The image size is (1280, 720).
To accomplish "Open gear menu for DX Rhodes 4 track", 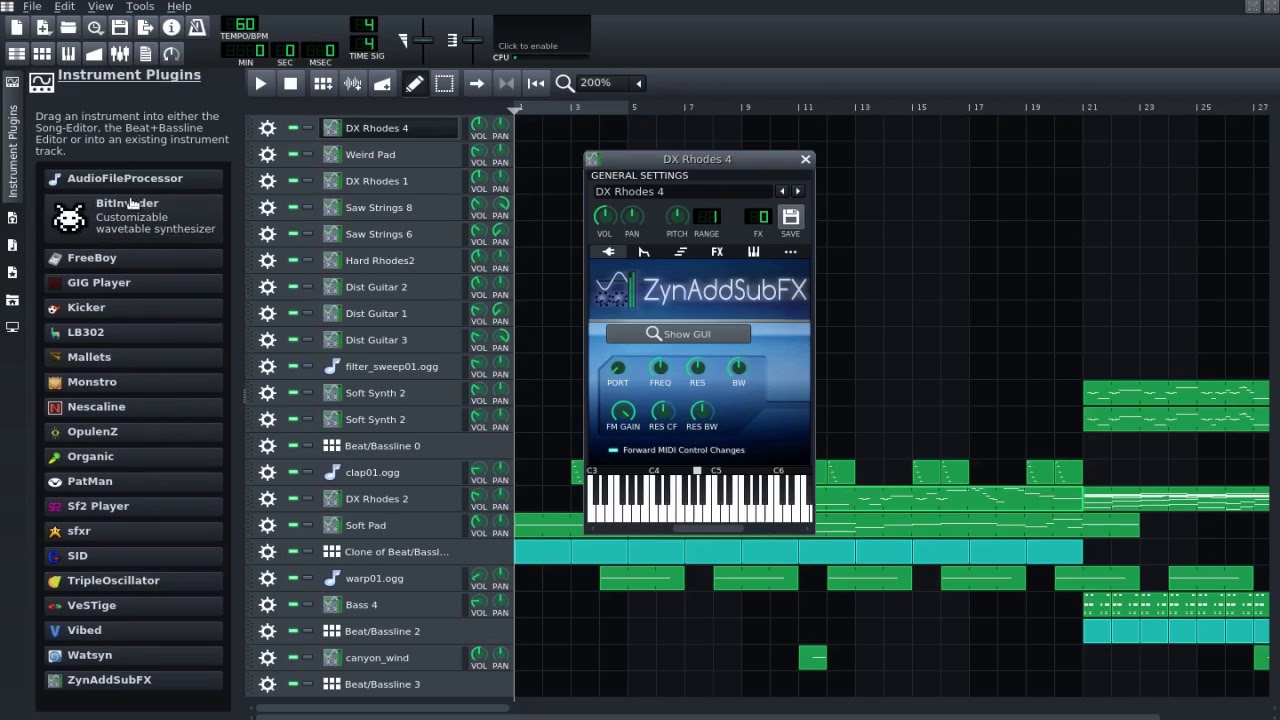I will (x=267, y=128).
